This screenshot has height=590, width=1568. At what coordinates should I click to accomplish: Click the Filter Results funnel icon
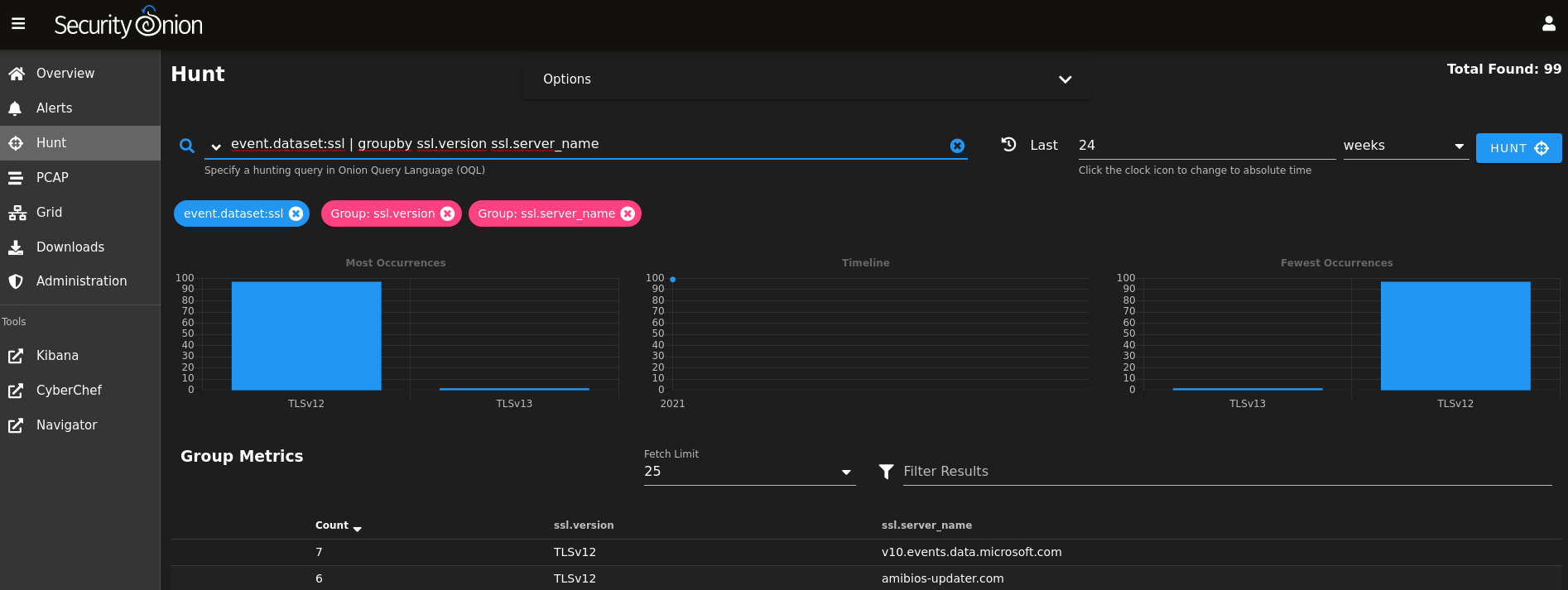click(x=886, y=472)
